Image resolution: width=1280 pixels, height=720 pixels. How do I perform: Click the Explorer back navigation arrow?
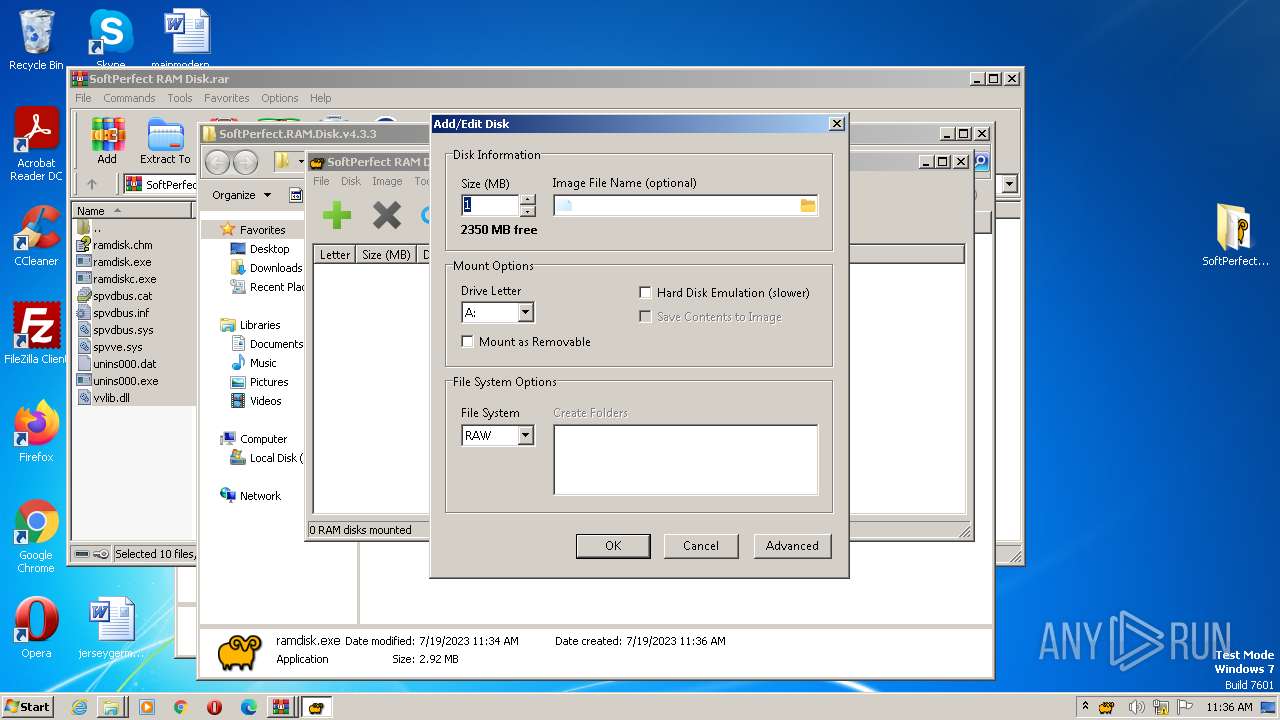click(217, 162)
